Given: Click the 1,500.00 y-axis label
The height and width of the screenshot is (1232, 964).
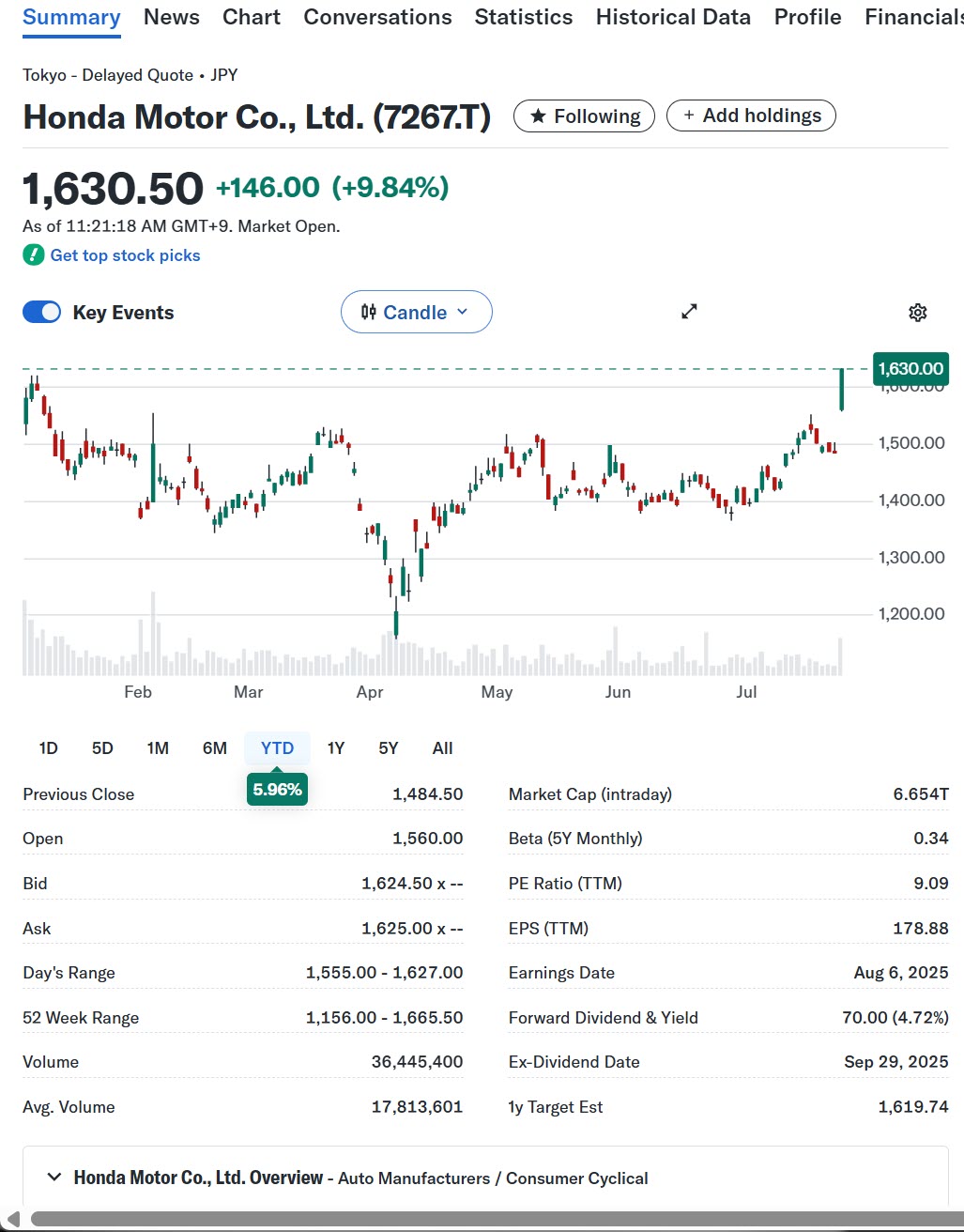Looking at the screenshot, I should (x=911, y=443).
